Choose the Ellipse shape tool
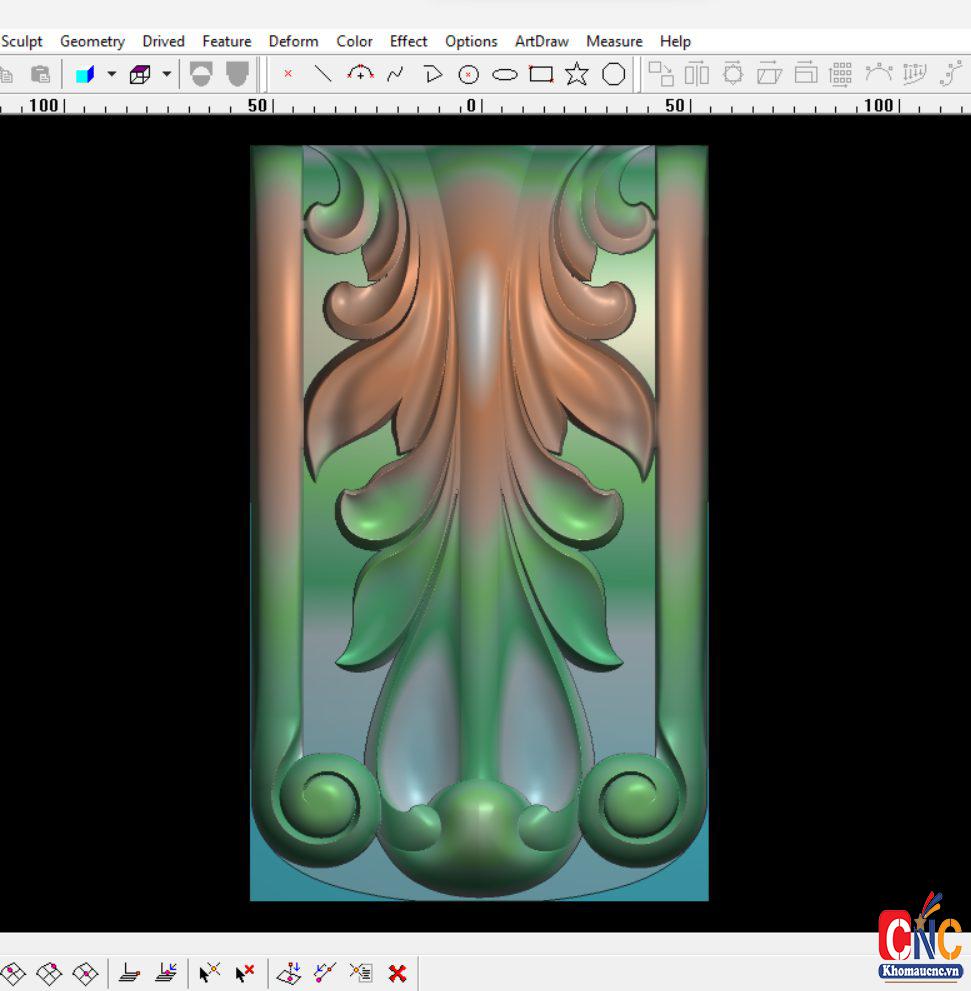The width and height of the screenshot is (971, 991). [505, 75]
